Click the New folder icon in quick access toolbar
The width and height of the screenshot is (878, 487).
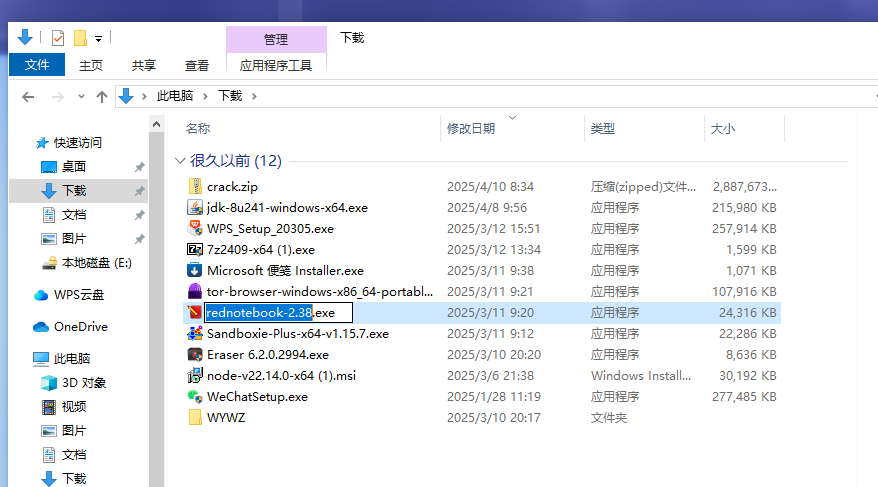pos(80,38)
